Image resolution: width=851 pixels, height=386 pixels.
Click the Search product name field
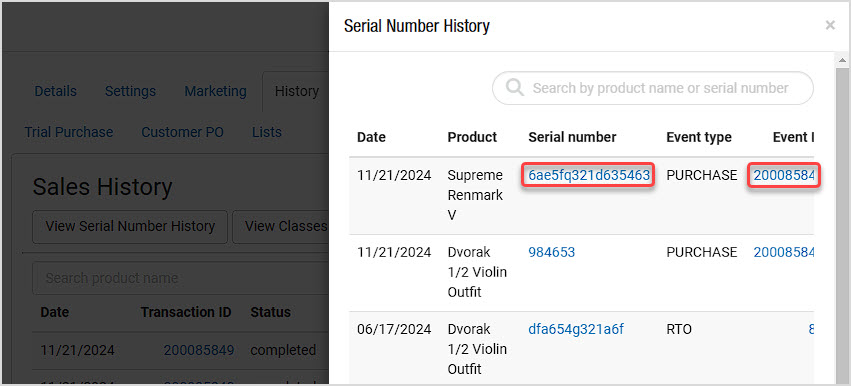click(181, 278)
